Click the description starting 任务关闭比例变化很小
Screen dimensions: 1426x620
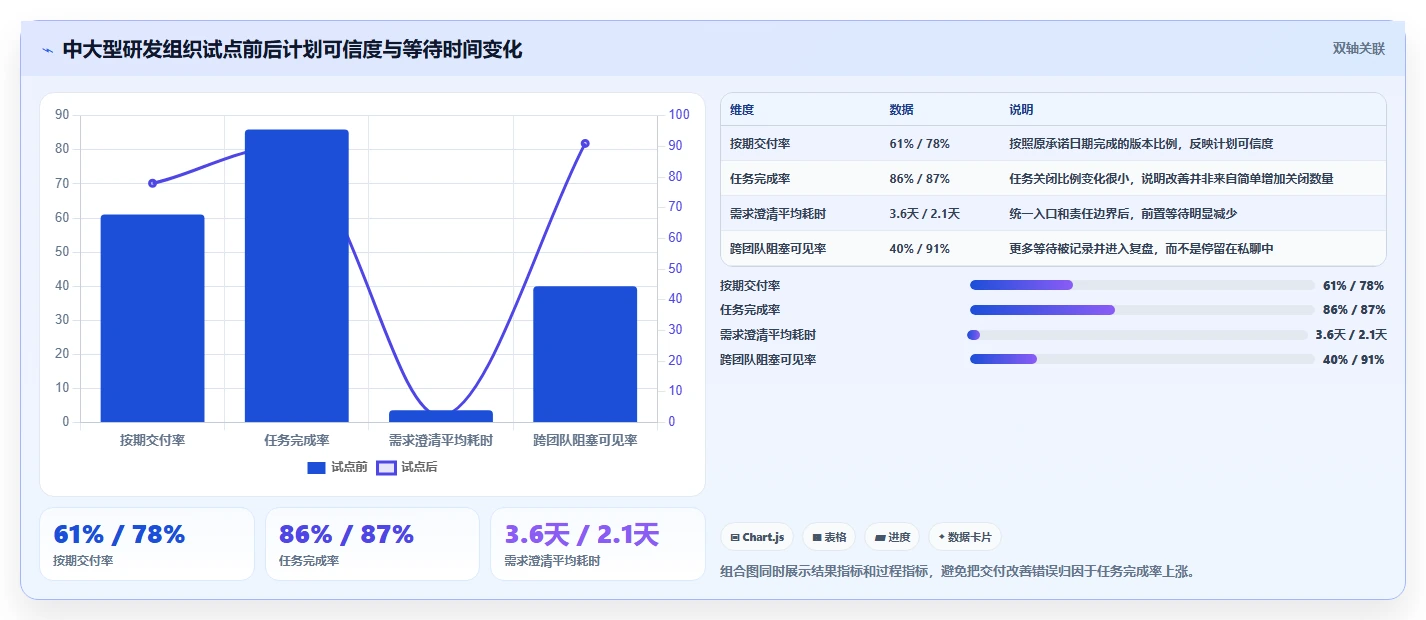(x=1171, y=179)
